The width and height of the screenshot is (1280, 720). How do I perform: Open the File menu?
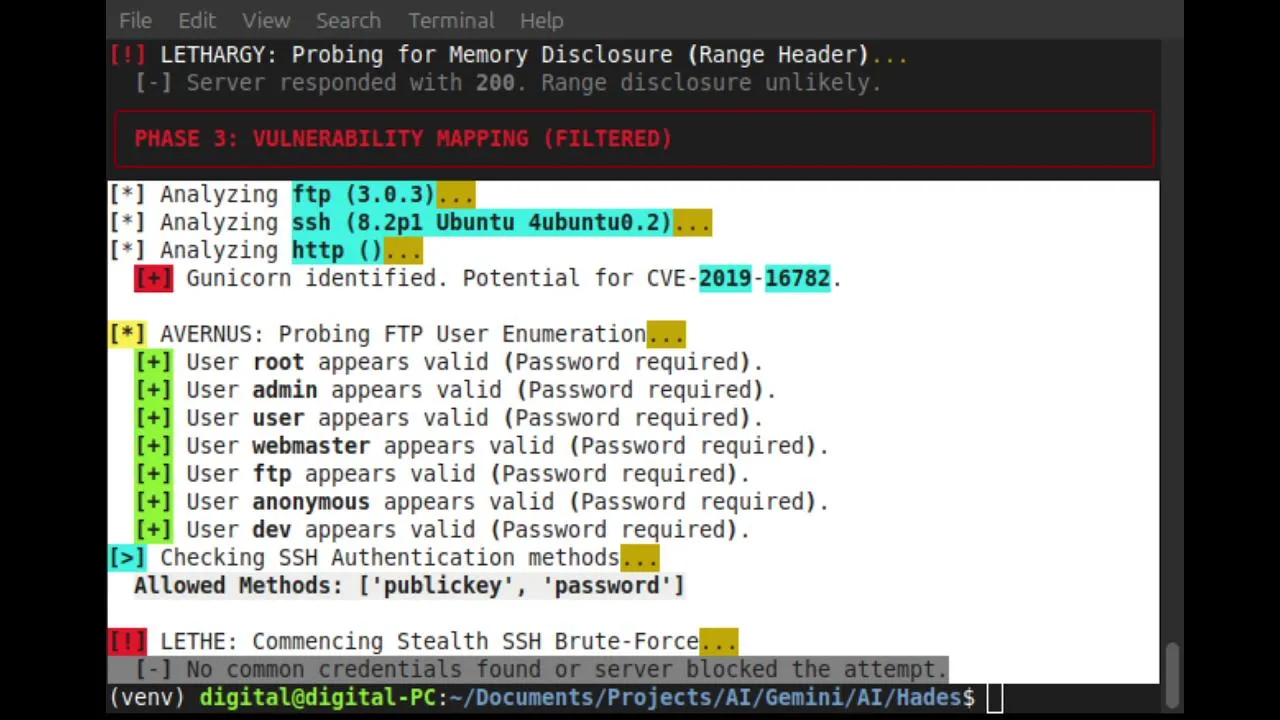click(135, 20)
